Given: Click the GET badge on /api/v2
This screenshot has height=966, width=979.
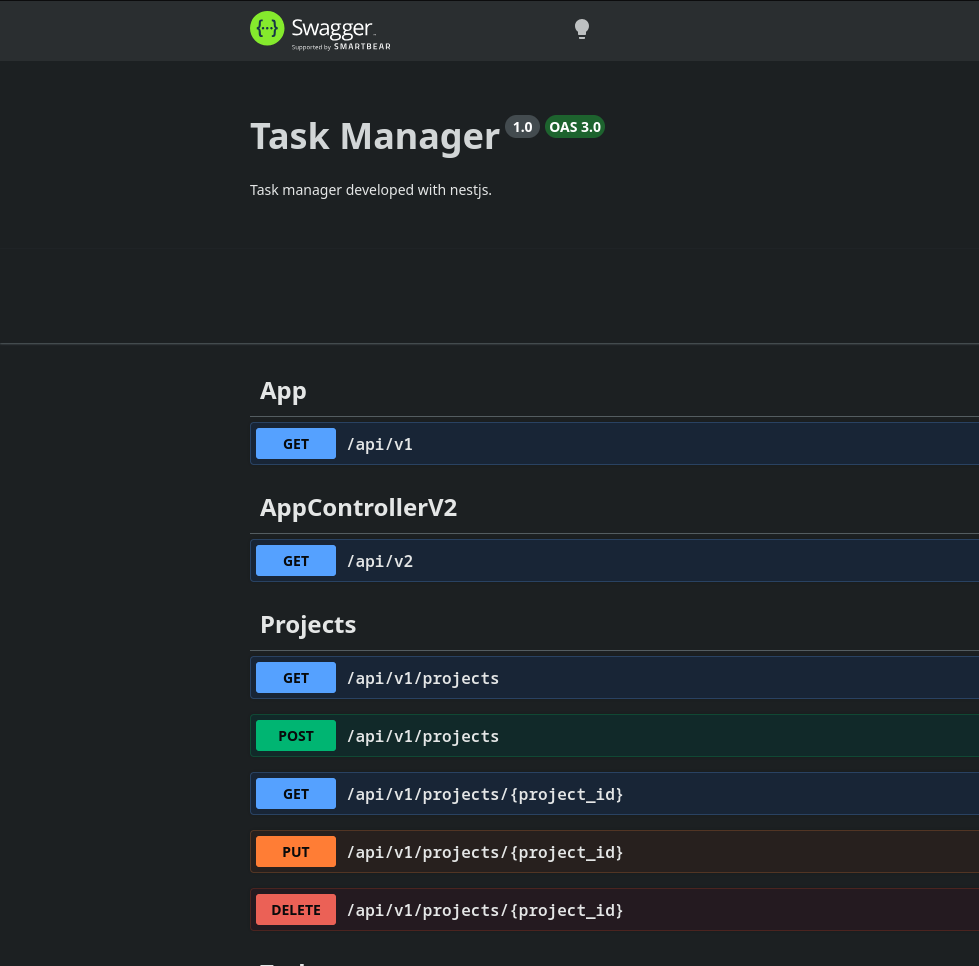Looking at the screenshot, I should coord(296,560).
